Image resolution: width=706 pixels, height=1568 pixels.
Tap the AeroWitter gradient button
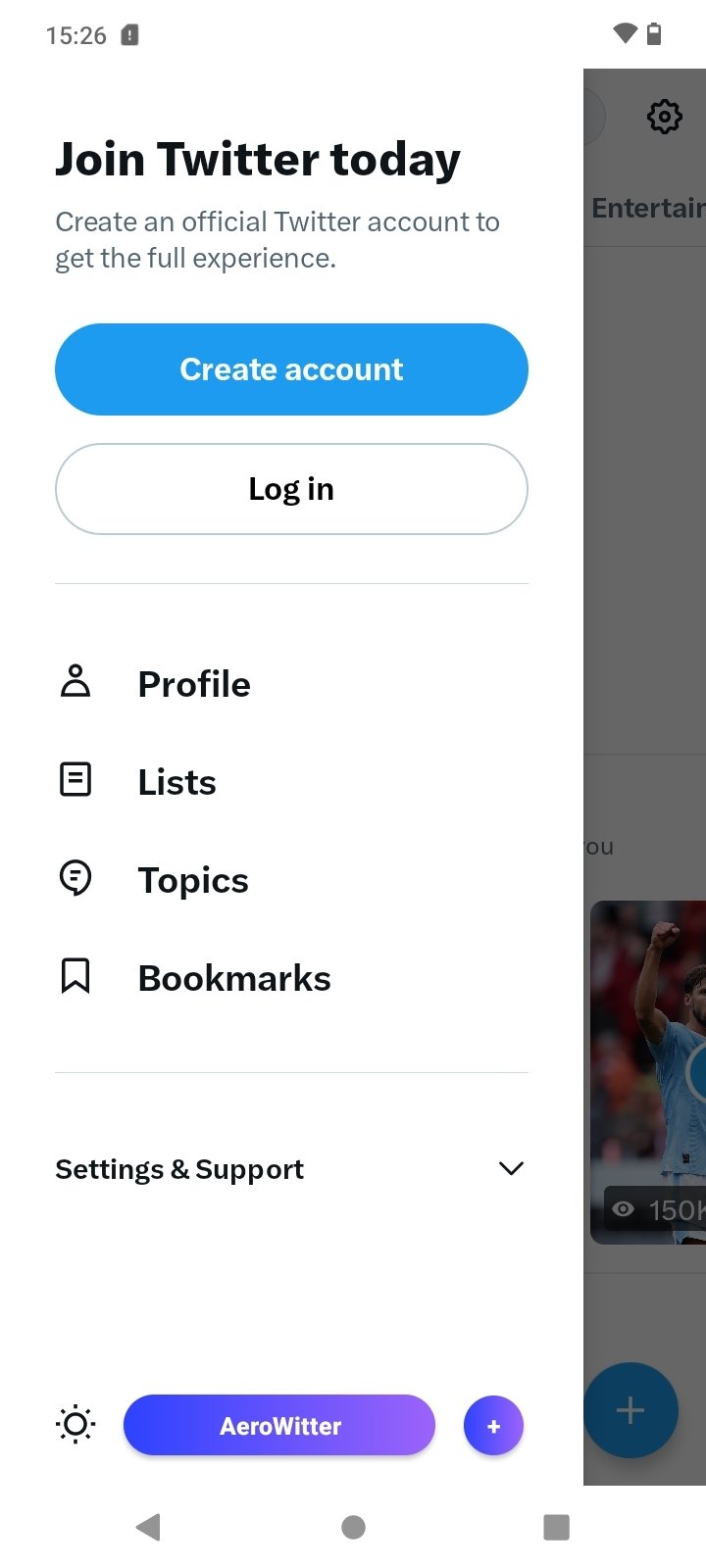click(279, 1426)
